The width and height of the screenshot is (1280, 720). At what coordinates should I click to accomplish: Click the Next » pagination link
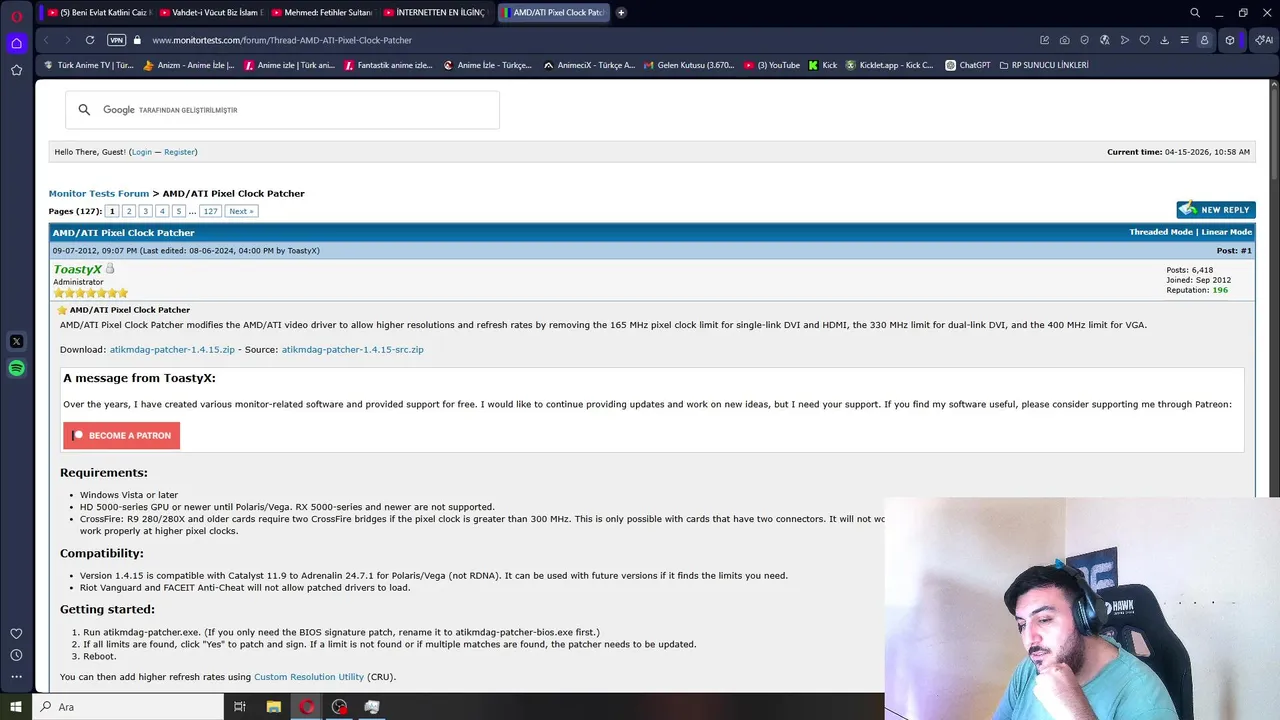241,211
